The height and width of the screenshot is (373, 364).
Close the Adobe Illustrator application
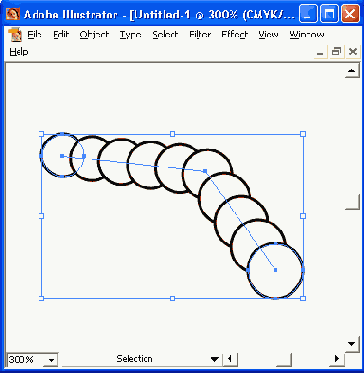[350, 14]
